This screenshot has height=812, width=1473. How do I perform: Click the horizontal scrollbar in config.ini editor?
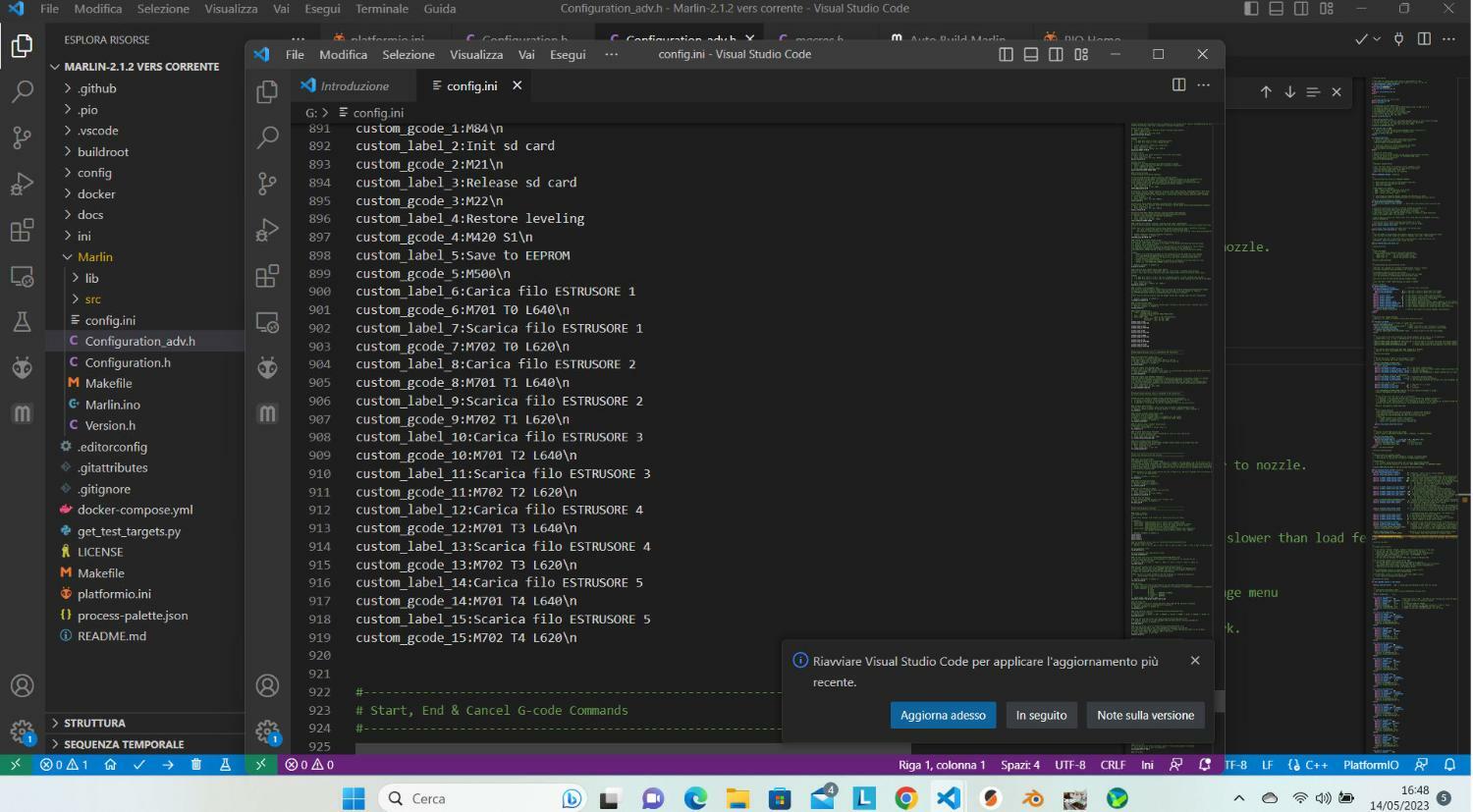tap(632, 749)
